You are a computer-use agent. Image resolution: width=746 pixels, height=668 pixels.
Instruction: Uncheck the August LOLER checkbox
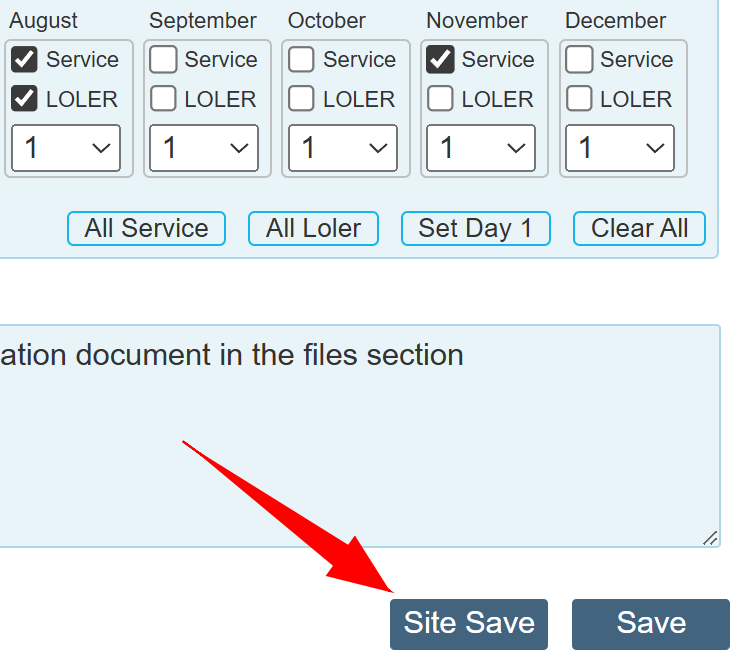[x=24, y=99]
